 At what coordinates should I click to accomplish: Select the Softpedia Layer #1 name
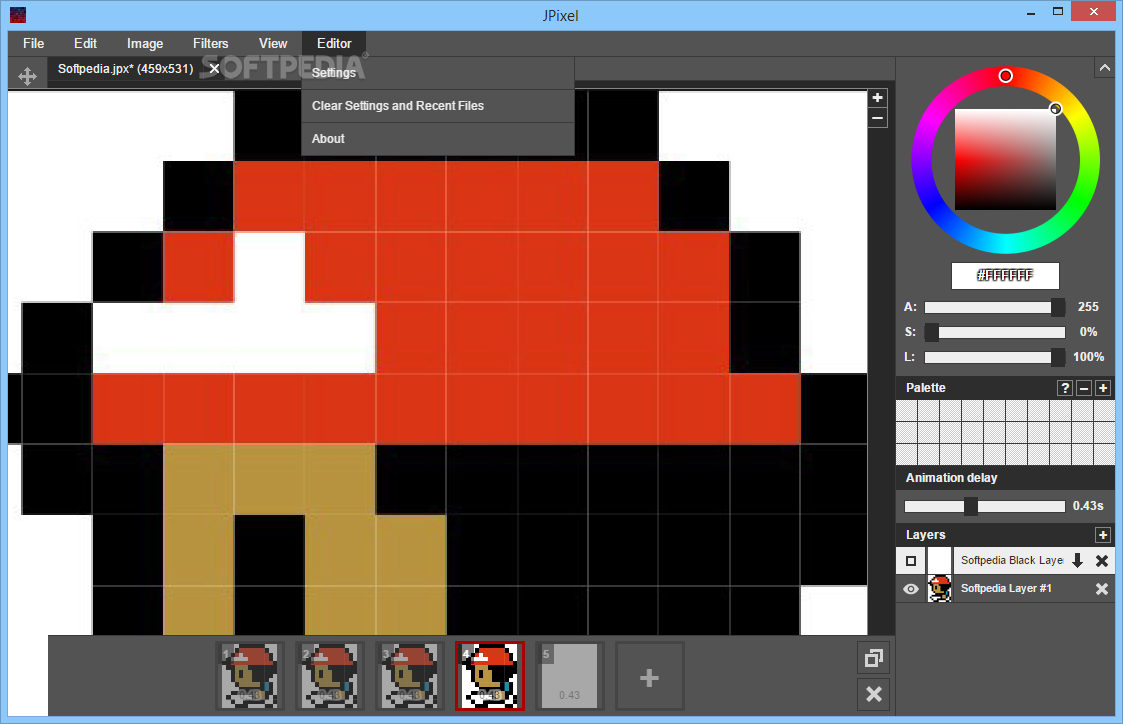pyautogui.click(x=1006, y=589)
